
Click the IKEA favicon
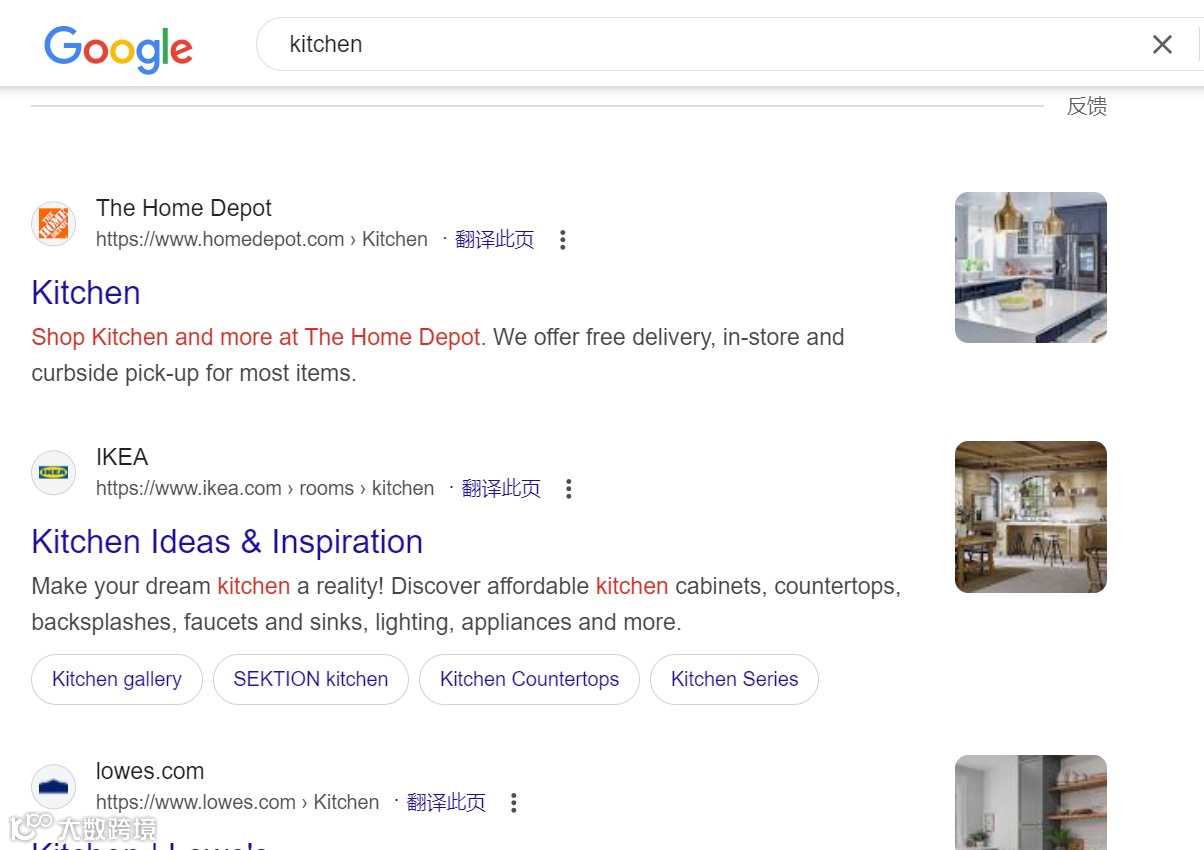pos(53,472)
